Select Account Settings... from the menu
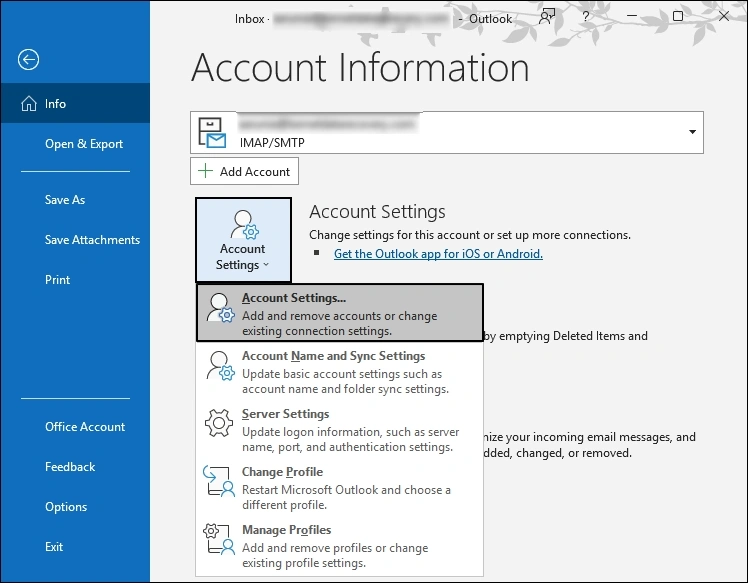Viewport: 748px width, 583px height. pyautogui.click(x=340, y=313)
